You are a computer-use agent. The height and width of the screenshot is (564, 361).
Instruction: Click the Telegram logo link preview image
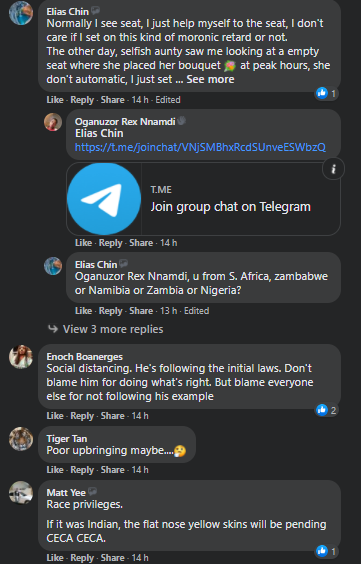(104, 199)
